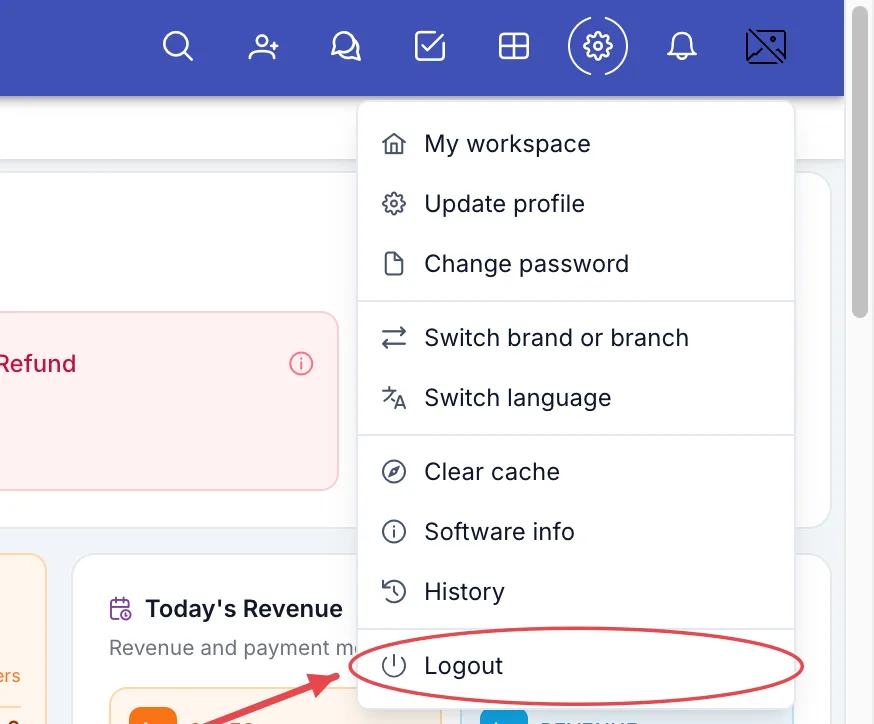Choose Update profile from menu
This screenshot has width=874, height=724.
pyautogui.click(x=576, y=203)
